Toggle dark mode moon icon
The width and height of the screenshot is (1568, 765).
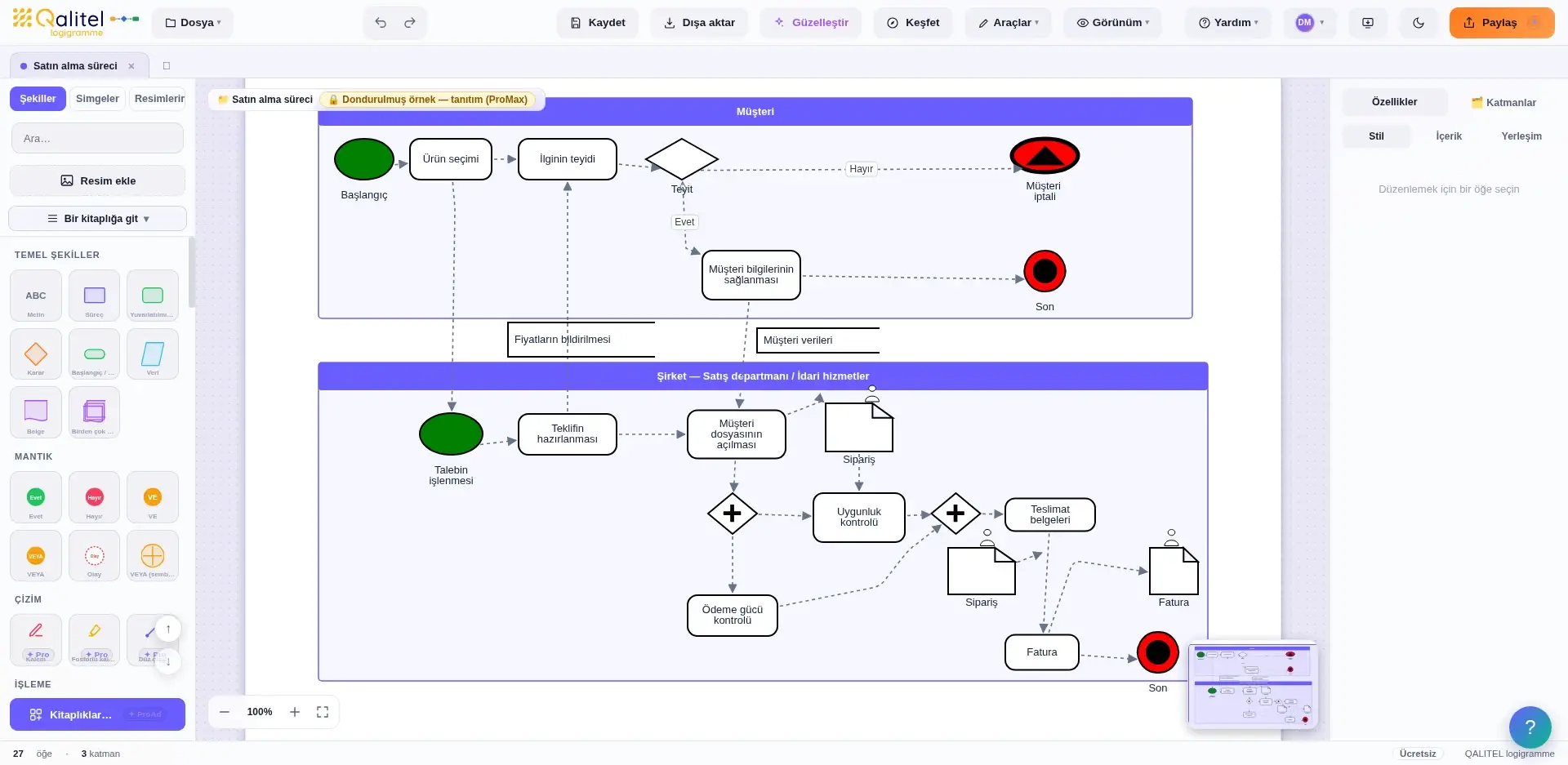pyautogui.click(x=1419, y=23)
